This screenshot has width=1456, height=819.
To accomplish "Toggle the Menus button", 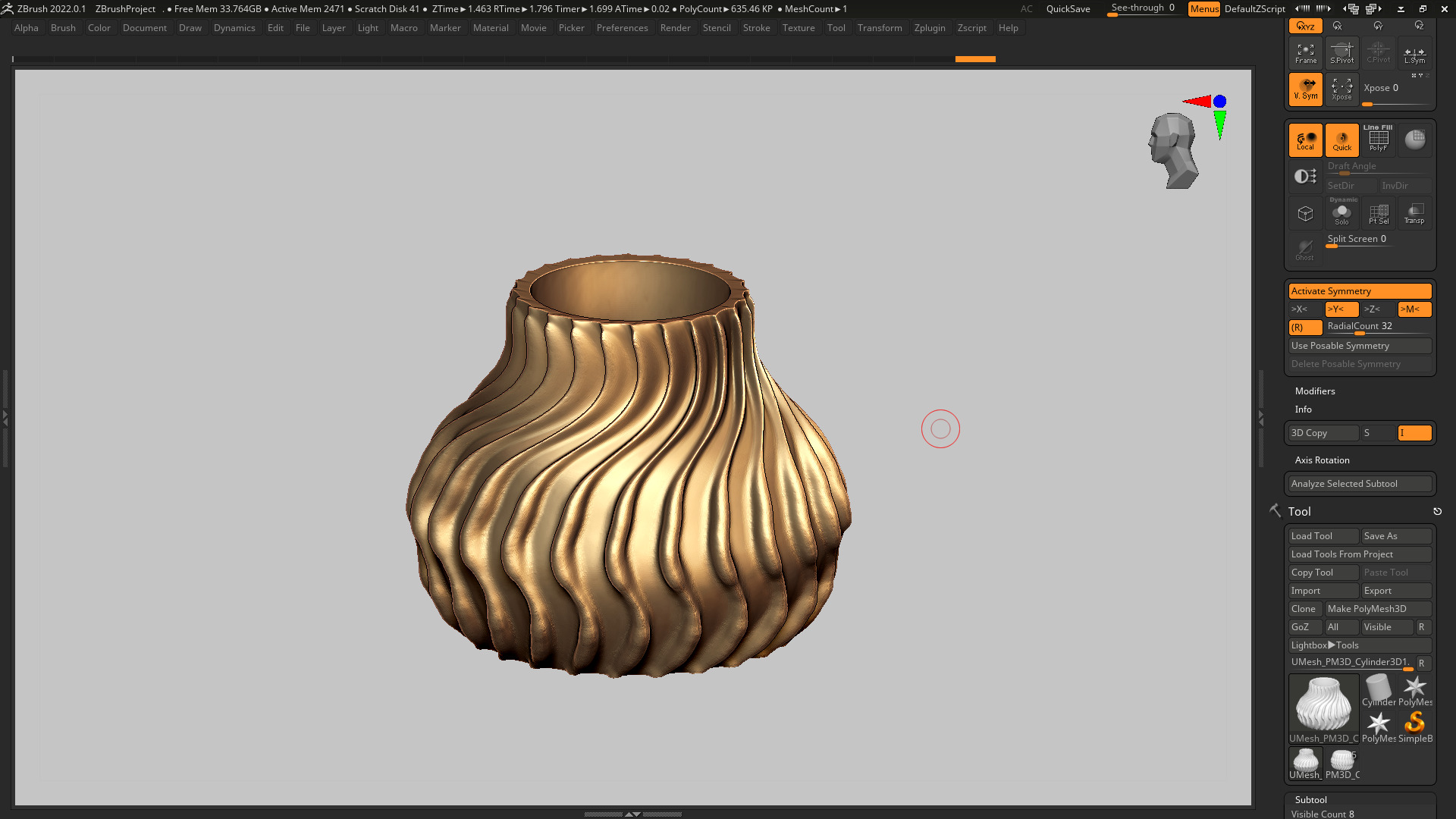I will click(1203, 9).
